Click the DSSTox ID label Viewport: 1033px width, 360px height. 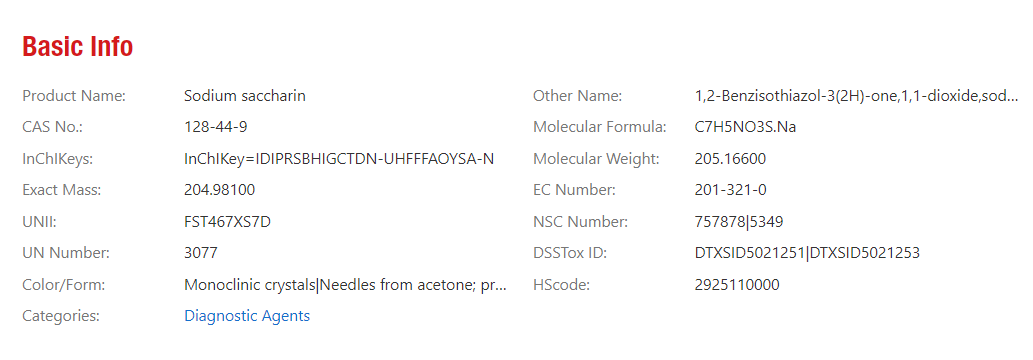pyautogui.click(x=570, y=253)
